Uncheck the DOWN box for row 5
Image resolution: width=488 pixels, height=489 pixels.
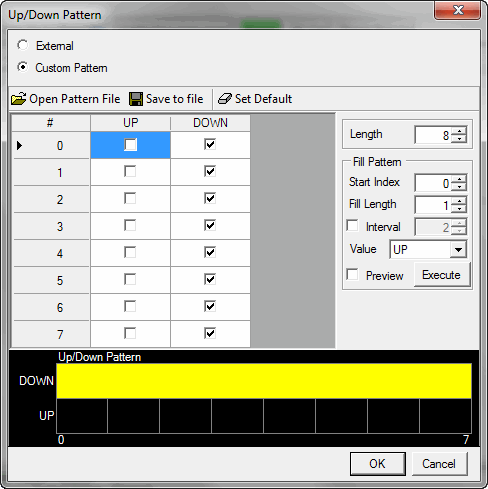[210, 279]
